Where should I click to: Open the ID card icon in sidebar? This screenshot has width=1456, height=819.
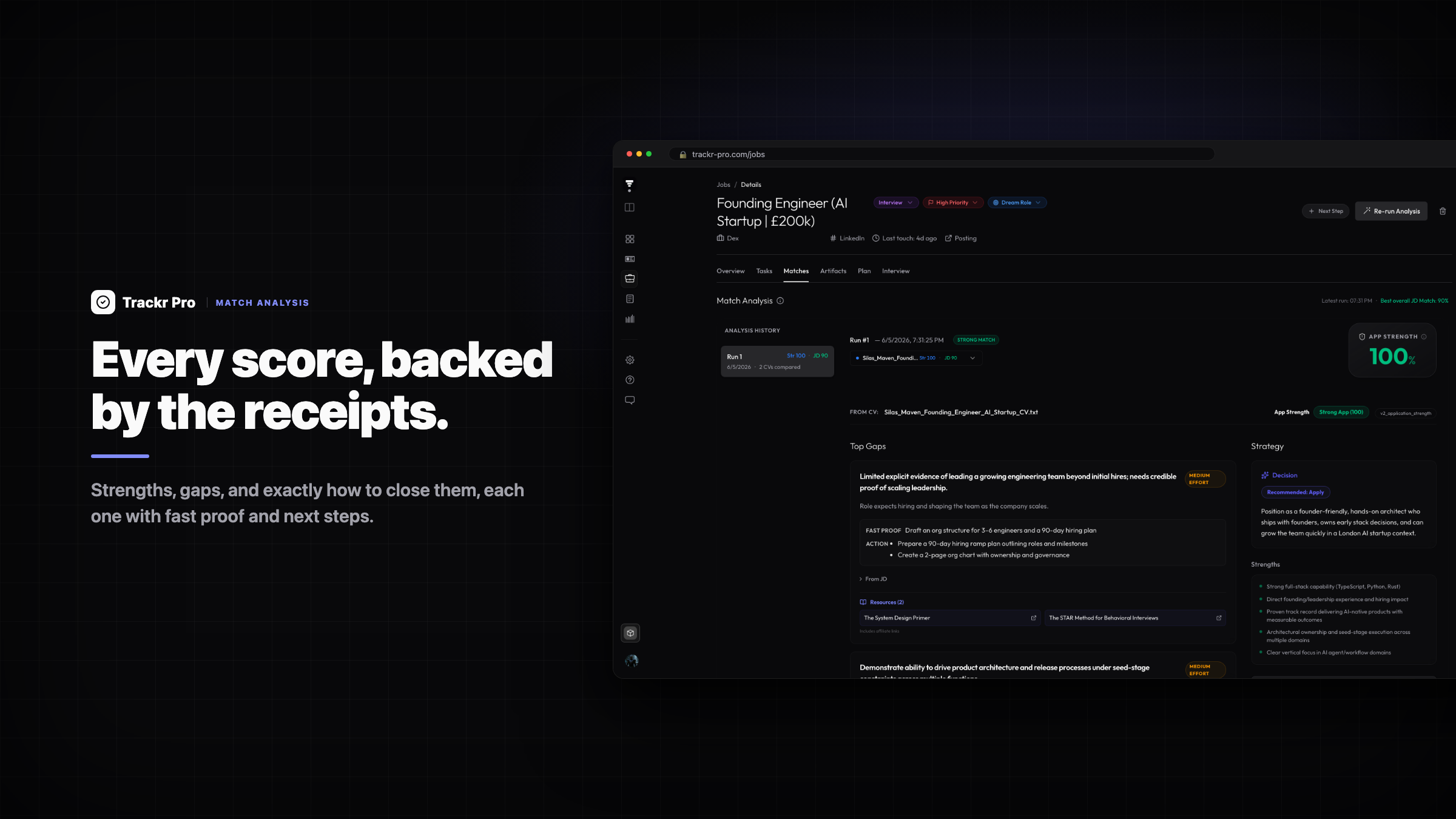[630, 259]
